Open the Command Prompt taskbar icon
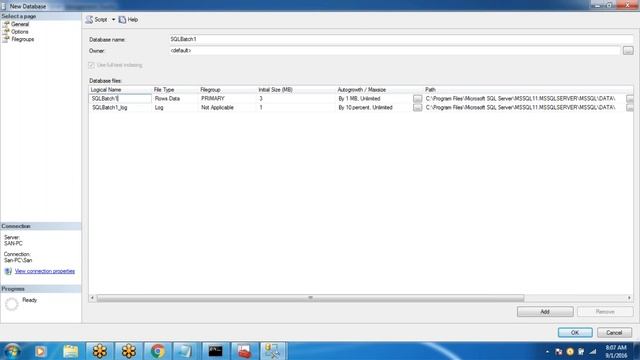This screenshot has height=360, width=640. click(216, 351)
